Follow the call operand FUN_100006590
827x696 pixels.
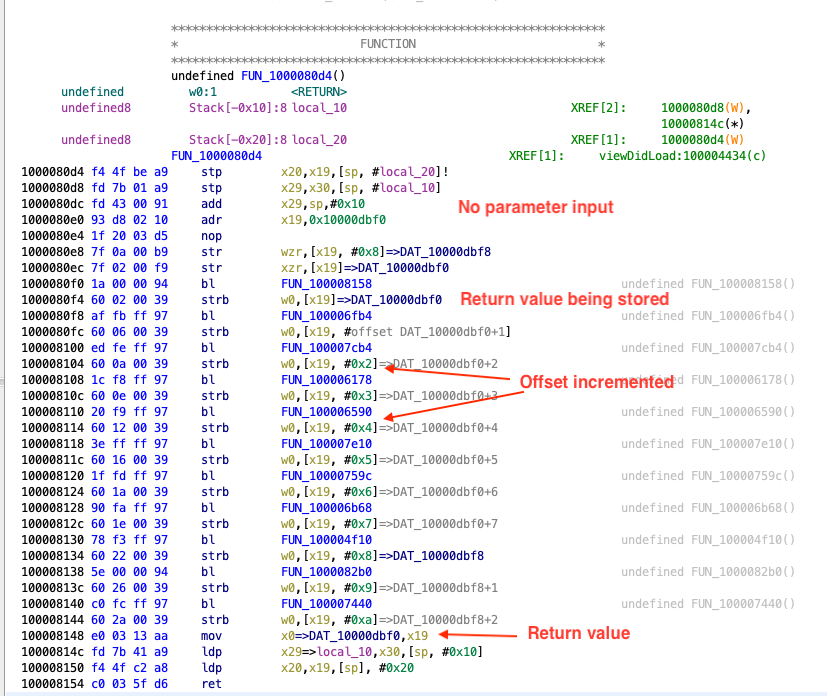(x=319, y=411)
